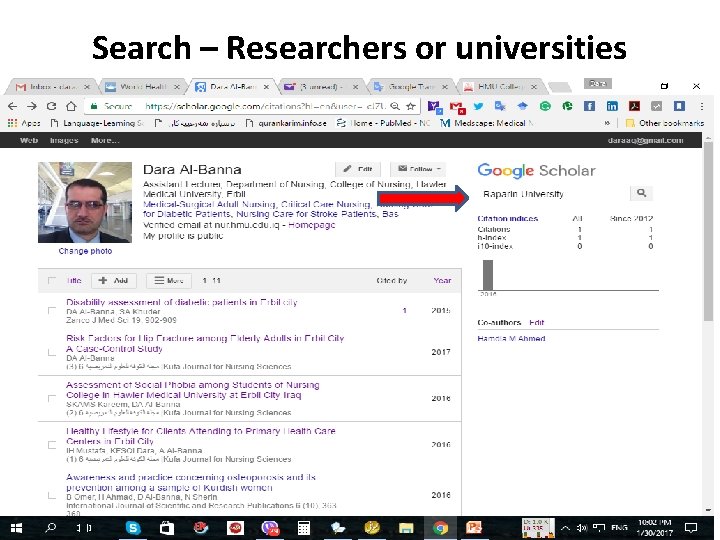The width and height of the screenshot is (720, 540).
Task: Open the Homepage link
Action: (312, 225)
